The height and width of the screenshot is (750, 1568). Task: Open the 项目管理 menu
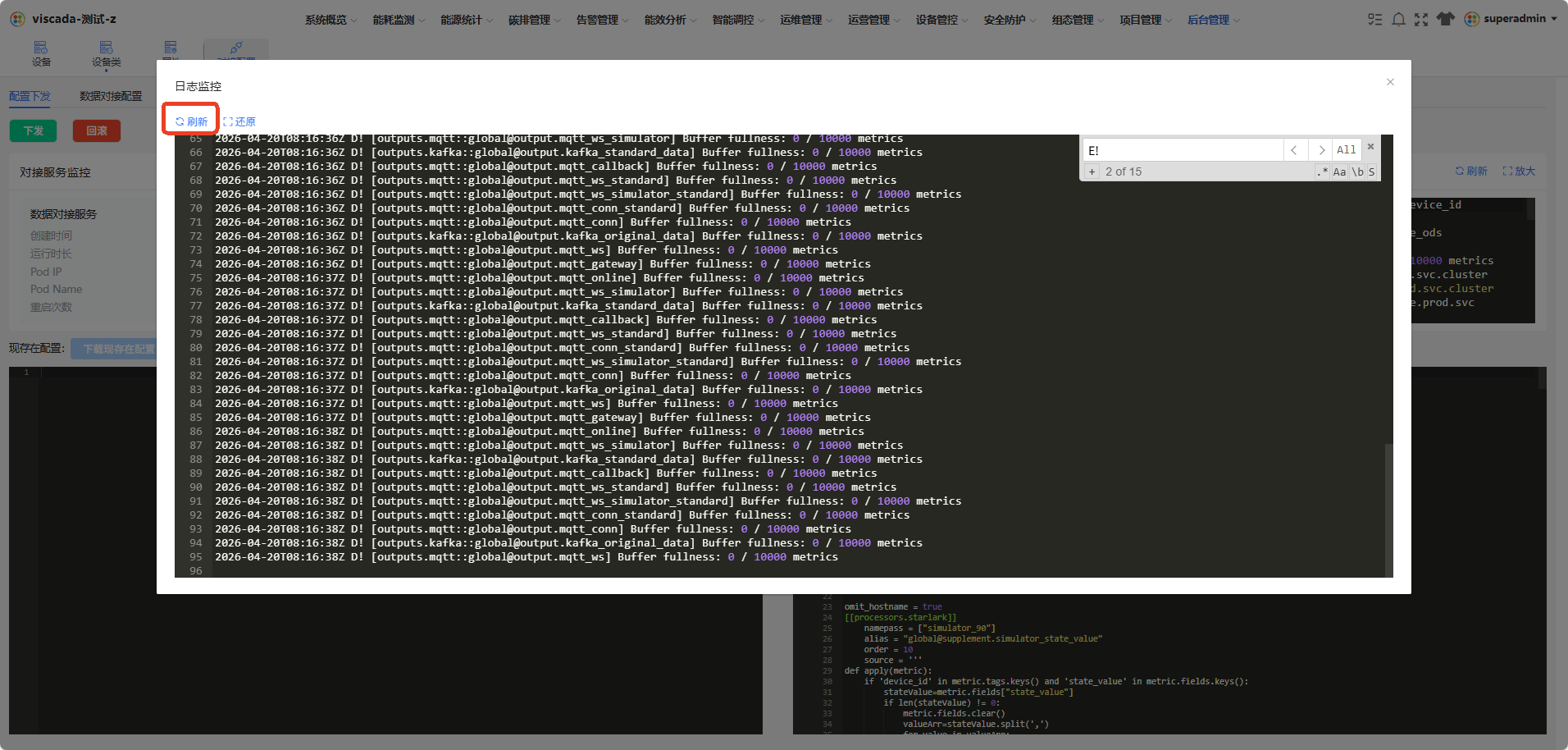[1146, 20]
